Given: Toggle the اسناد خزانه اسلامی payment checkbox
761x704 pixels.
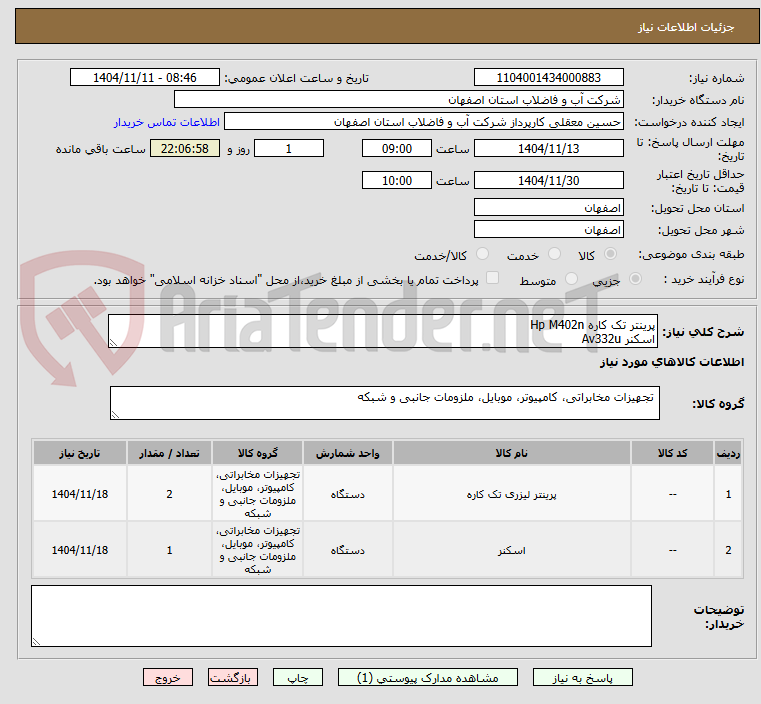Looking at the screenshot, I should click(492, 278).
